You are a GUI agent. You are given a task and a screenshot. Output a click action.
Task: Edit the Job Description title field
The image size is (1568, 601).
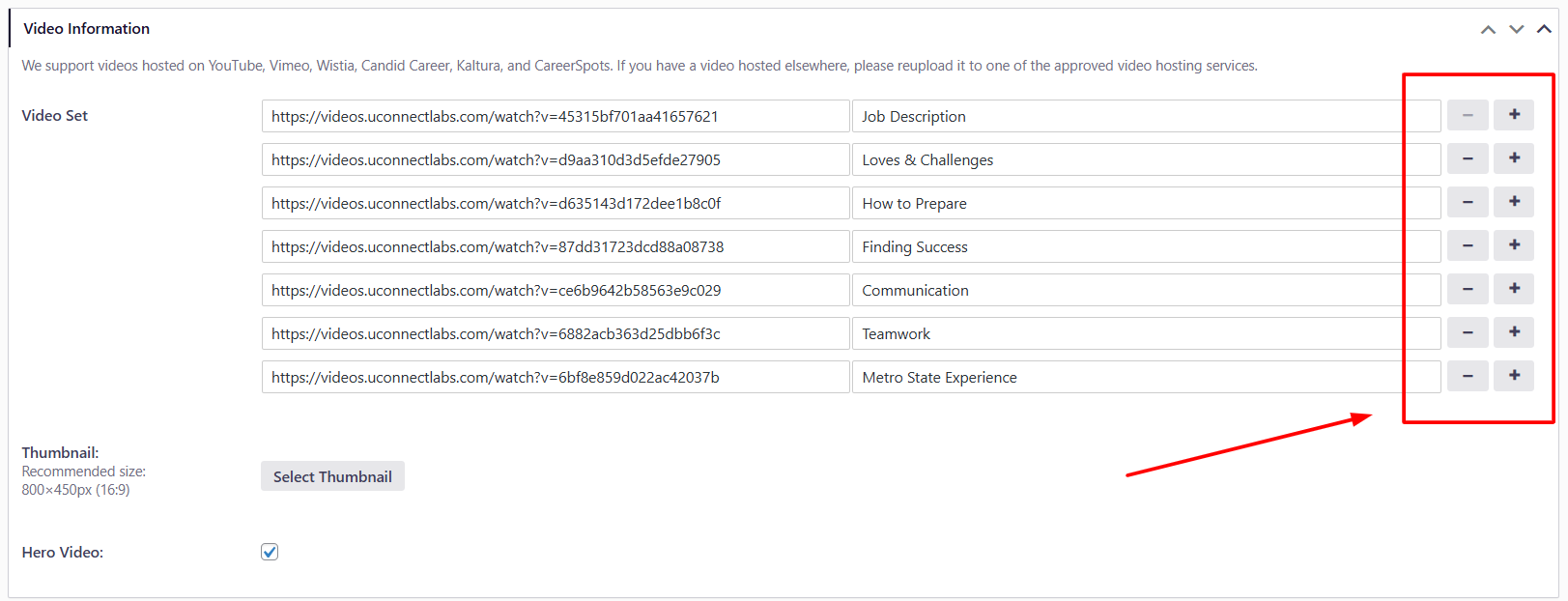(1130, 116)
